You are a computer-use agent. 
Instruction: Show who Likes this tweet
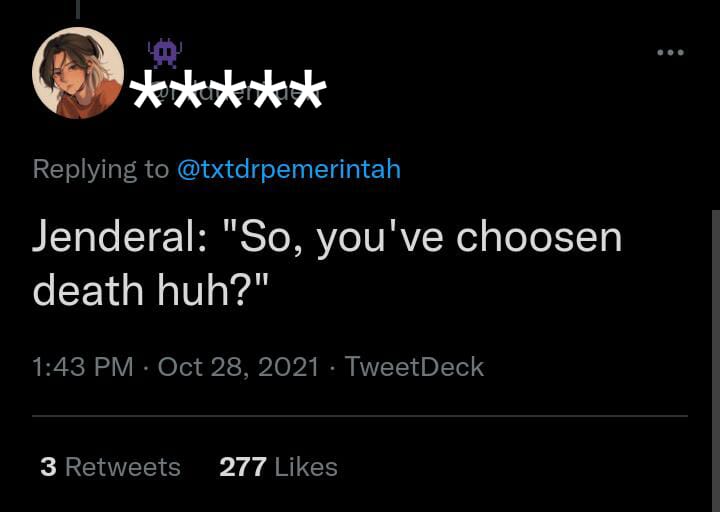pos(305,467)
